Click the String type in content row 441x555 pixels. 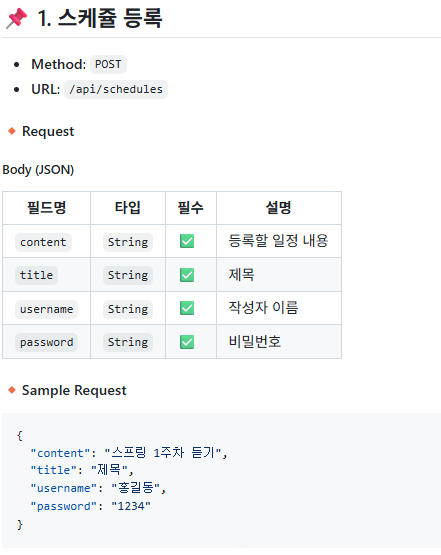click(128, 242)
